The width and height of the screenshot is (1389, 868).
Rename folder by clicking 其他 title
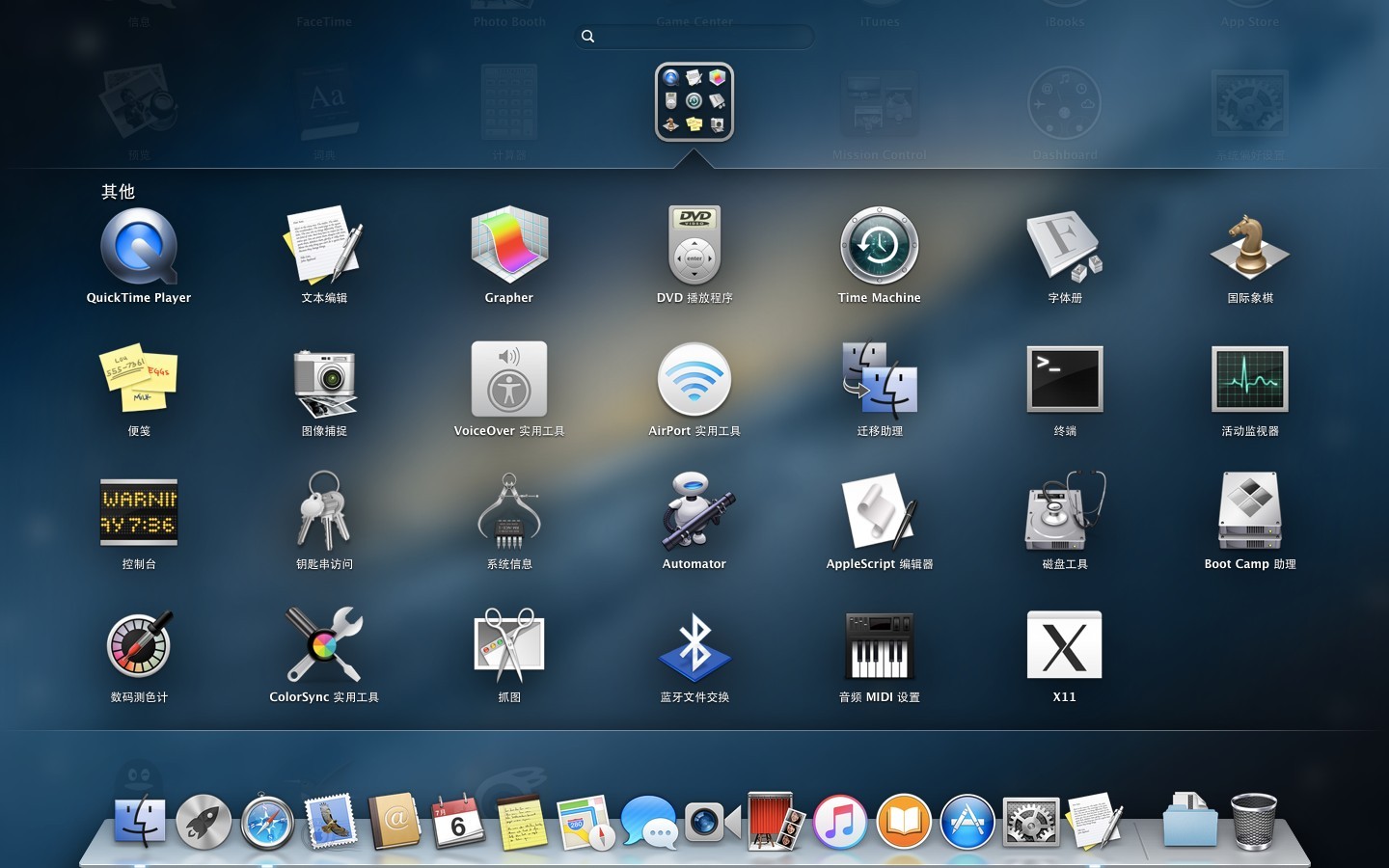point(118,191)
